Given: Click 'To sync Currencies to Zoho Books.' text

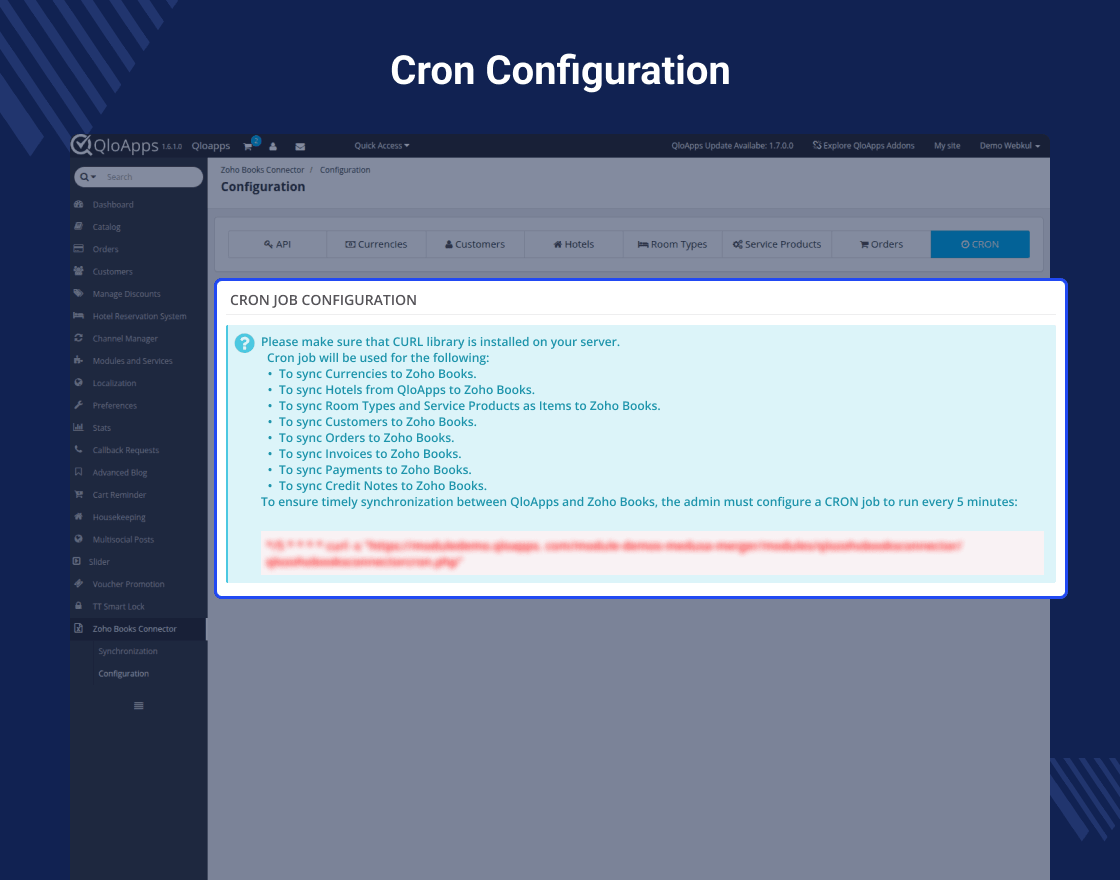Looking at the screenshot, I should coord(377,374).
